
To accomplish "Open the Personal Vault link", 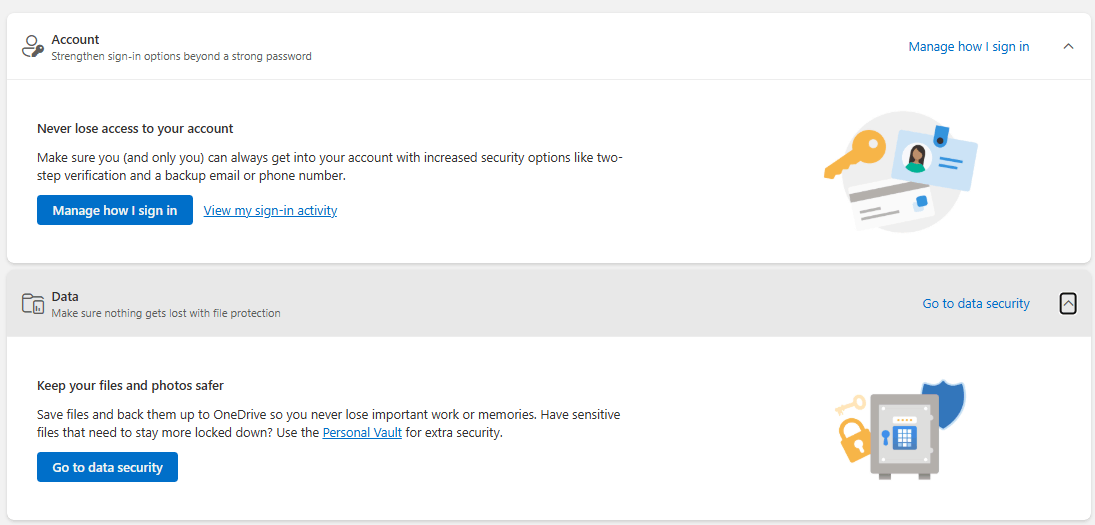I will coord(362,433).
